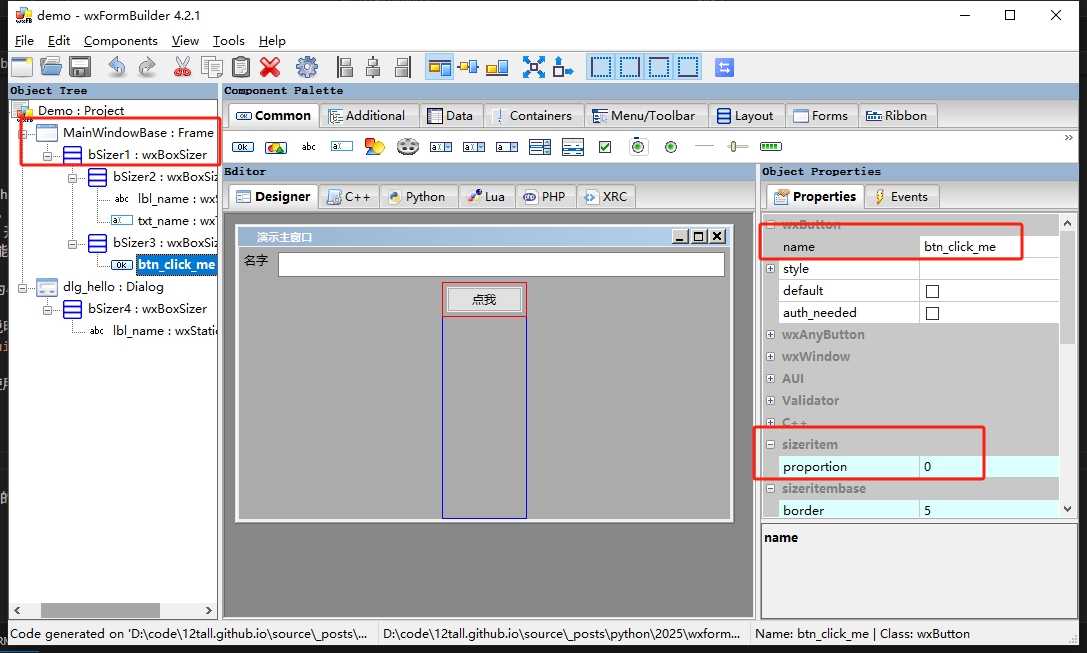Add a wxStaticLine from the palette

point(704,146)
